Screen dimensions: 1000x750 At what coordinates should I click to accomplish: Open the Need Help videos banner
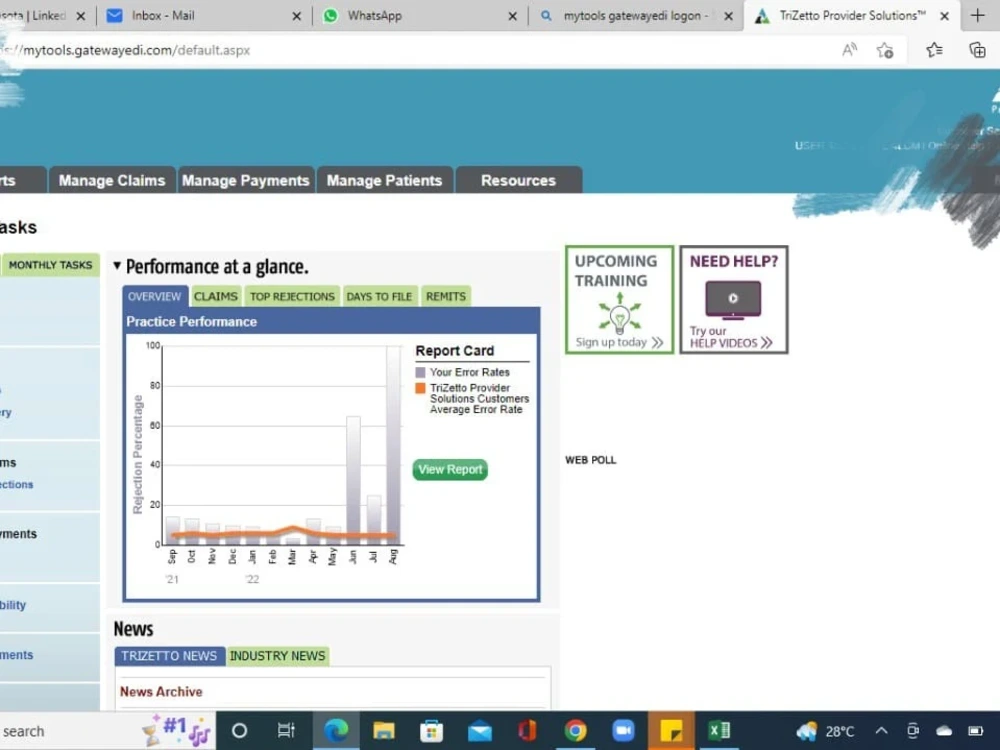734,300
